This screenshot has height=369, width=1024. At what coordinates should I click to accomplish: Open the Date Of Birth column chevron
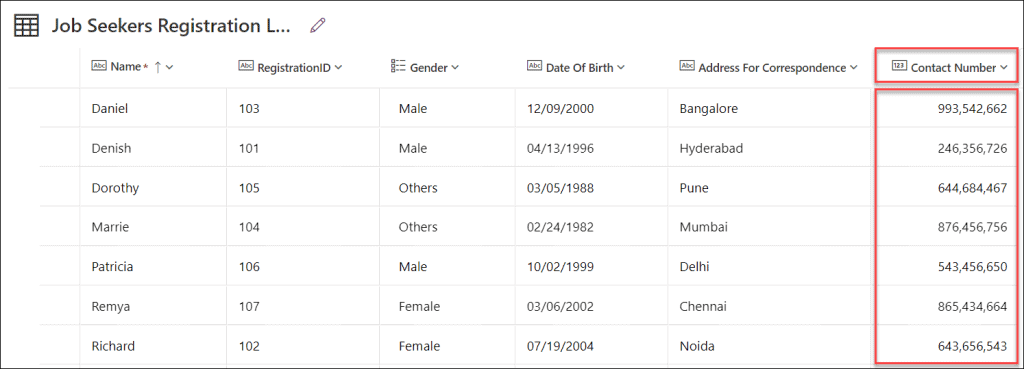click(x=620, y=67)
